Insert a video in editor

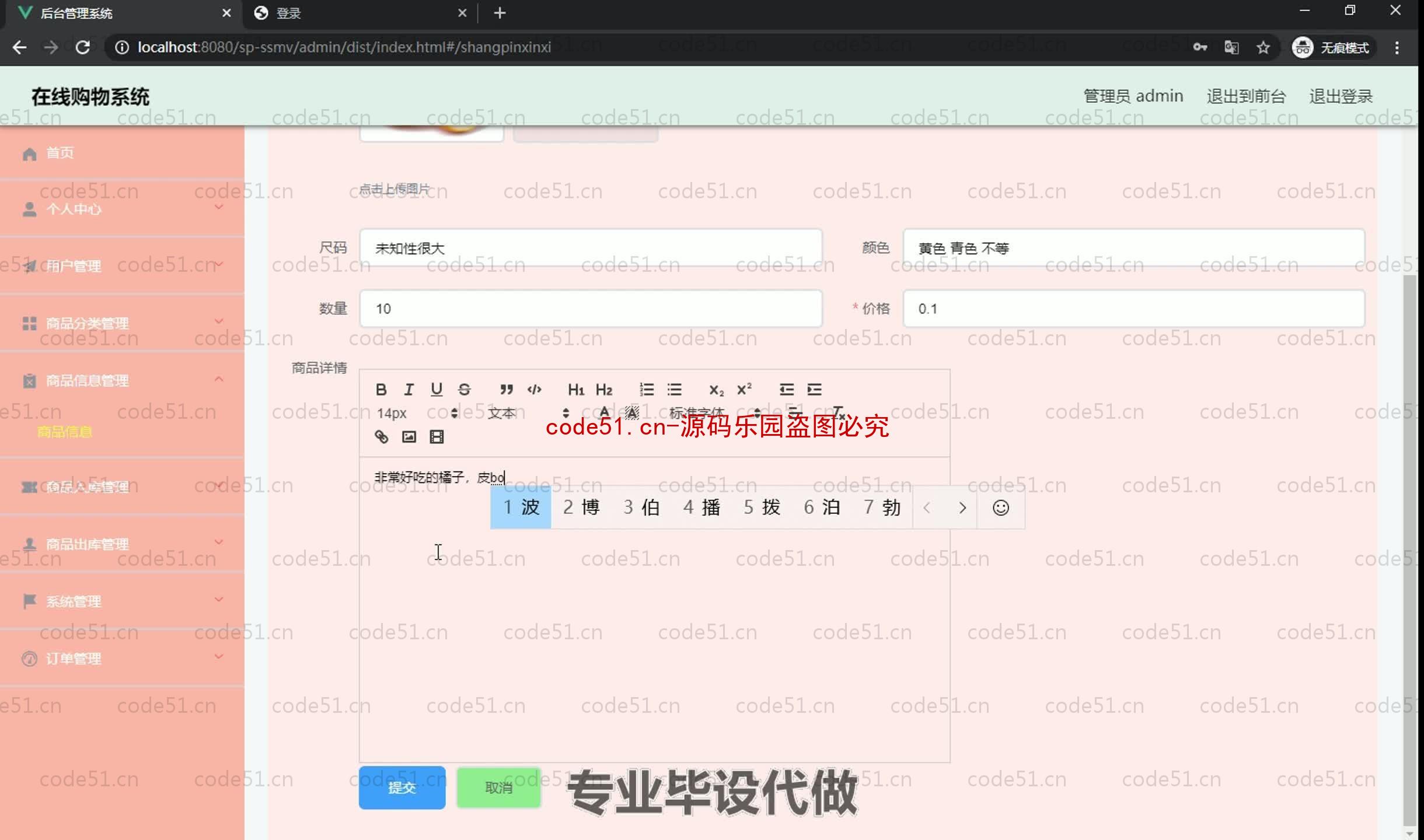pyautogui.click(x=437, y=437)
